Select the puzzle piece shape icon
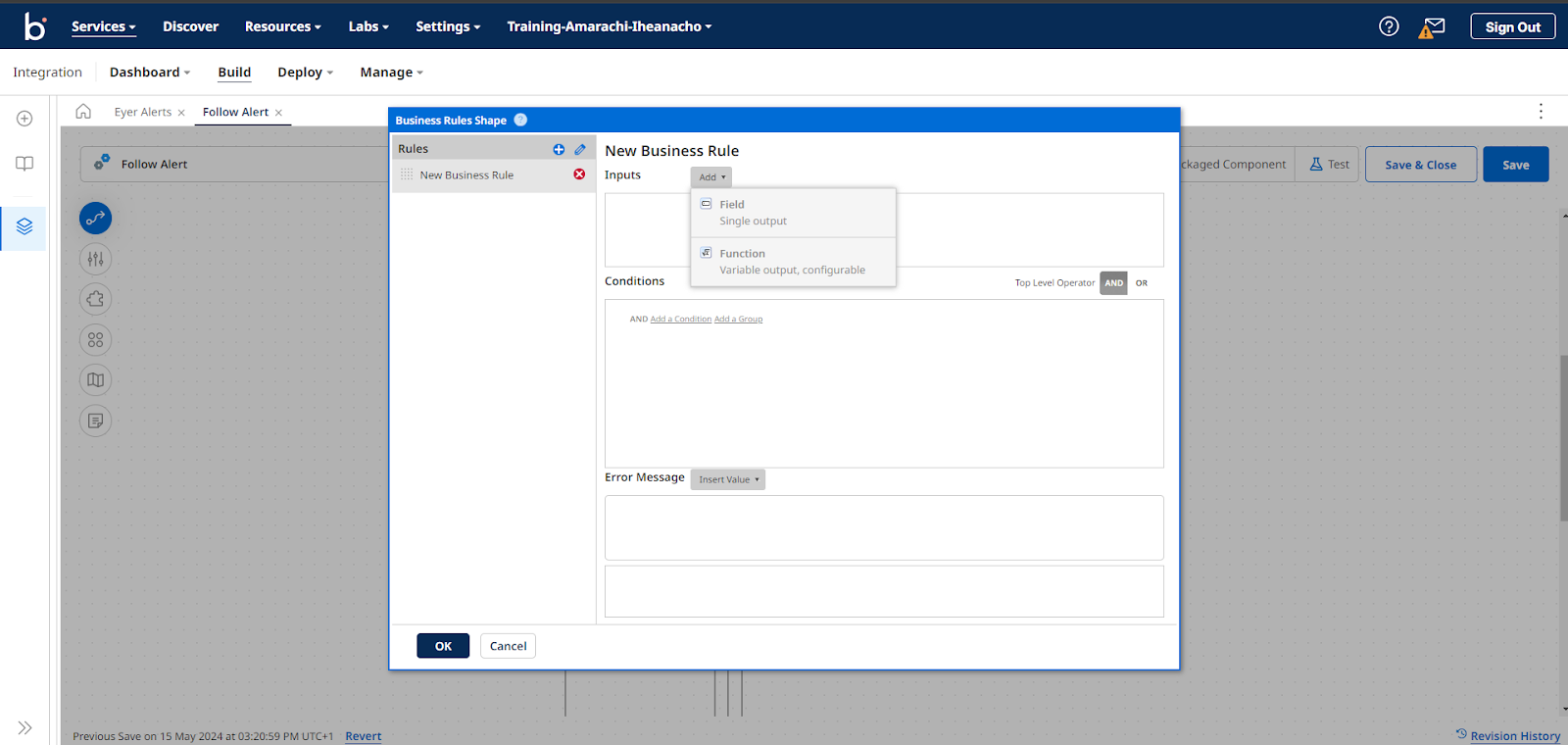Screen dimensions: 1568x745 (95, 299)
